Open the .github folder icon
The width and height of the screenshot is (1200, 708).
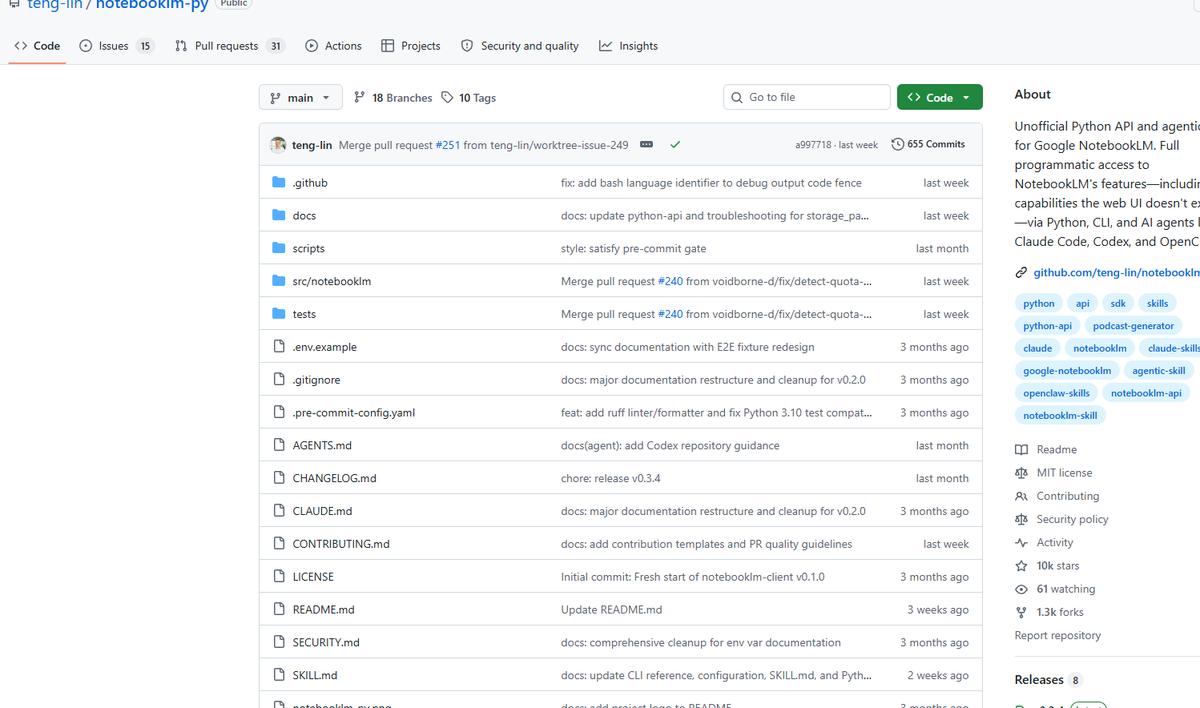279,183
